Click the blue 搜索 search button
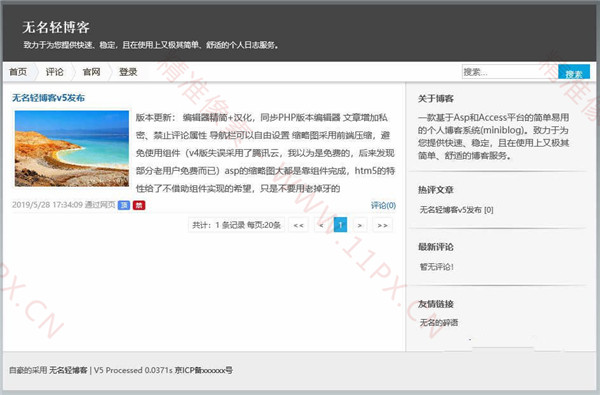Screen dimensions: 600x395 [x=574, y=72]
